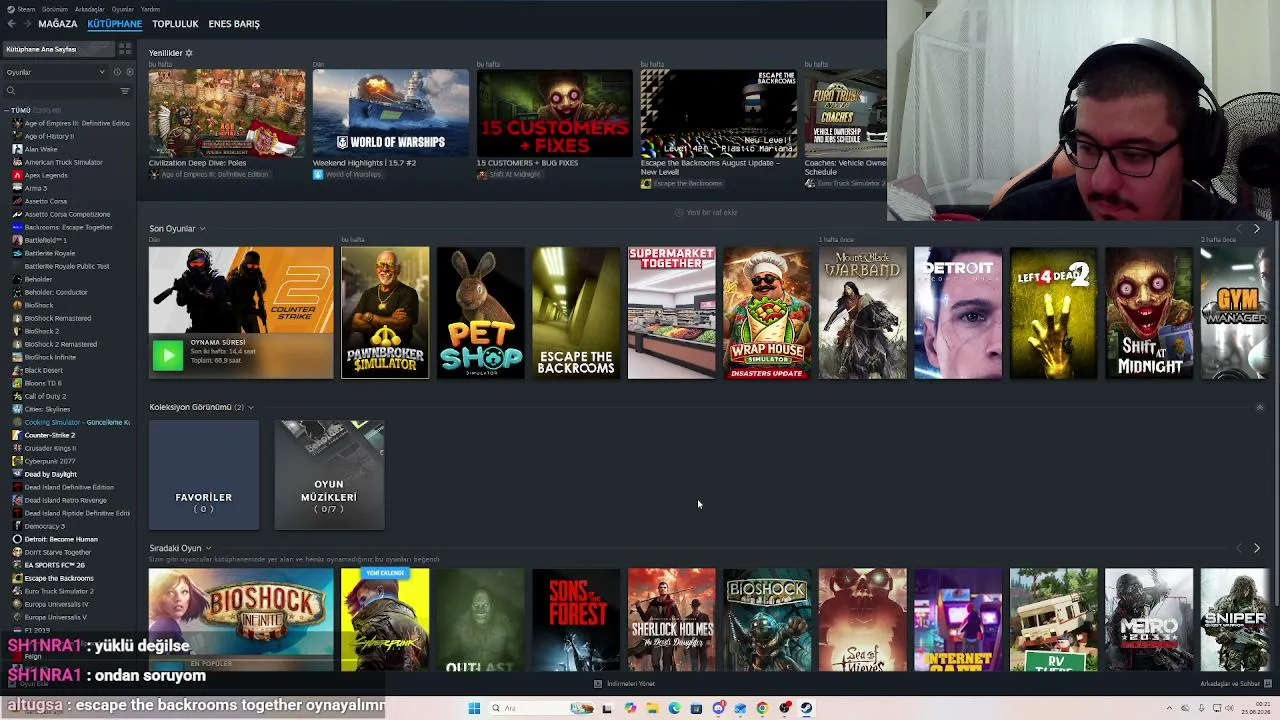Viewport: 1280px width, 720px height.
Task: Open Left 4 Dead 2 game cover
Action: click(x=1054, y=313)
